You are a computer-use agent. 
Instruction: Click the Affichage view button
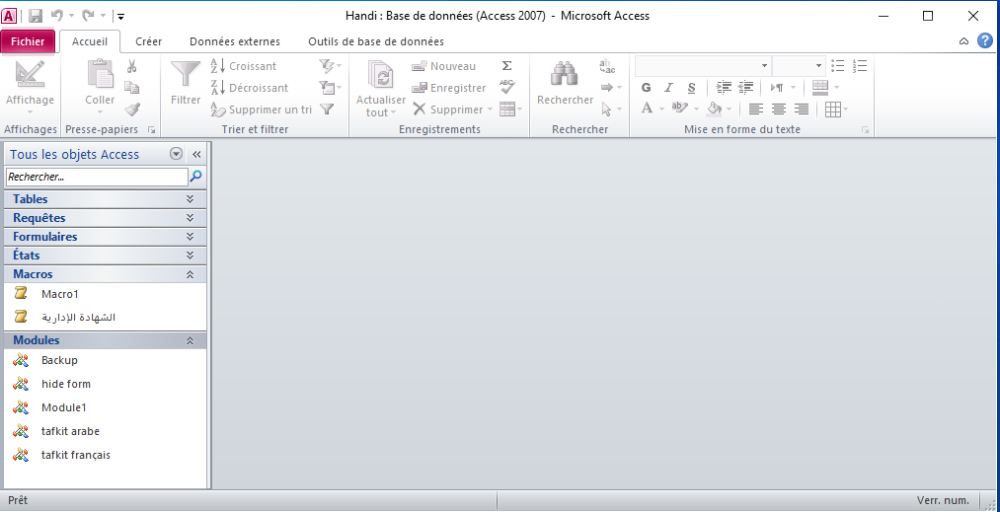tap(30, 86)
